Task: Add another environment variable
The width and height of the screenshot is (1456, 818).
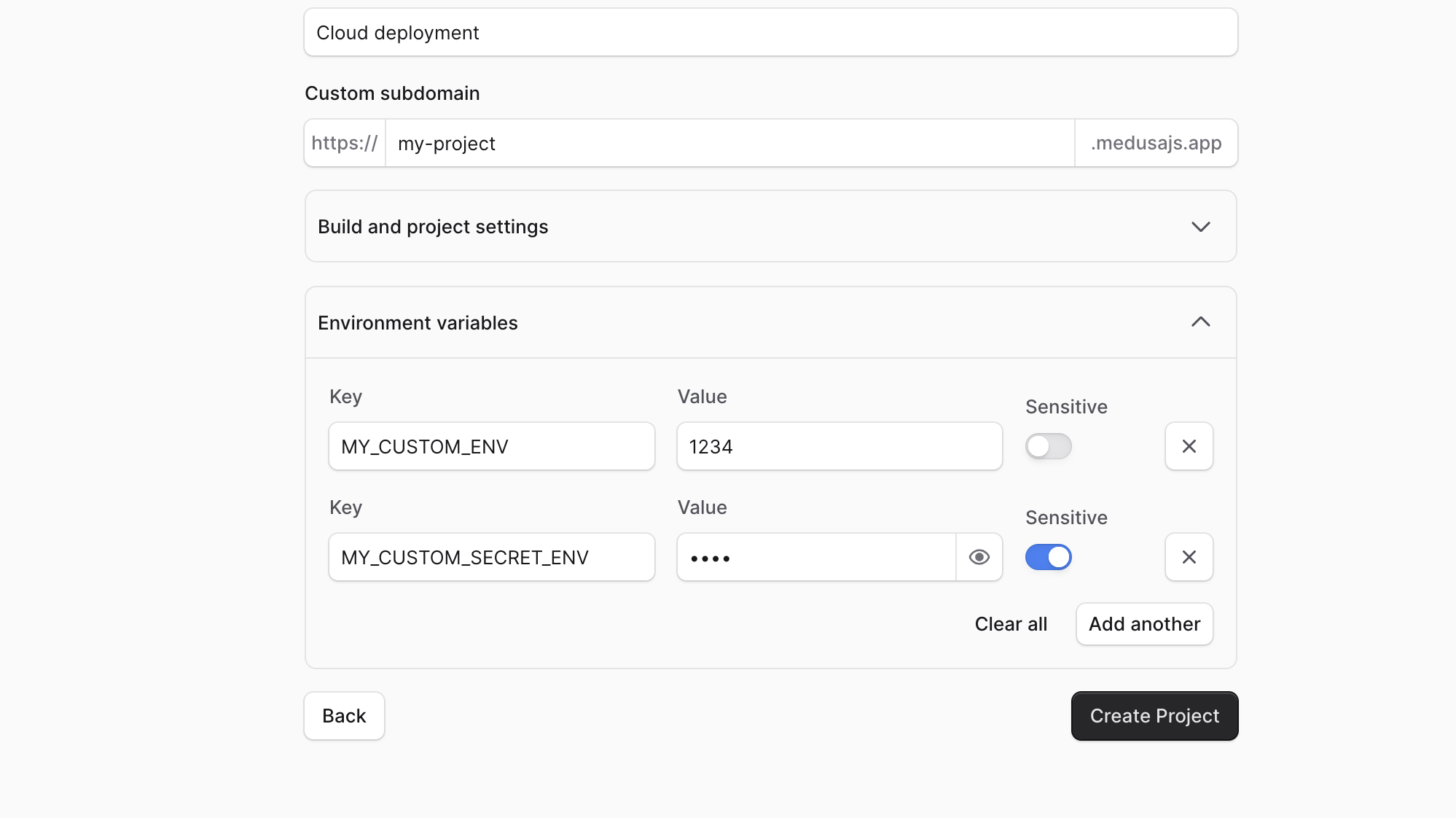Action: coord(1144,624)
